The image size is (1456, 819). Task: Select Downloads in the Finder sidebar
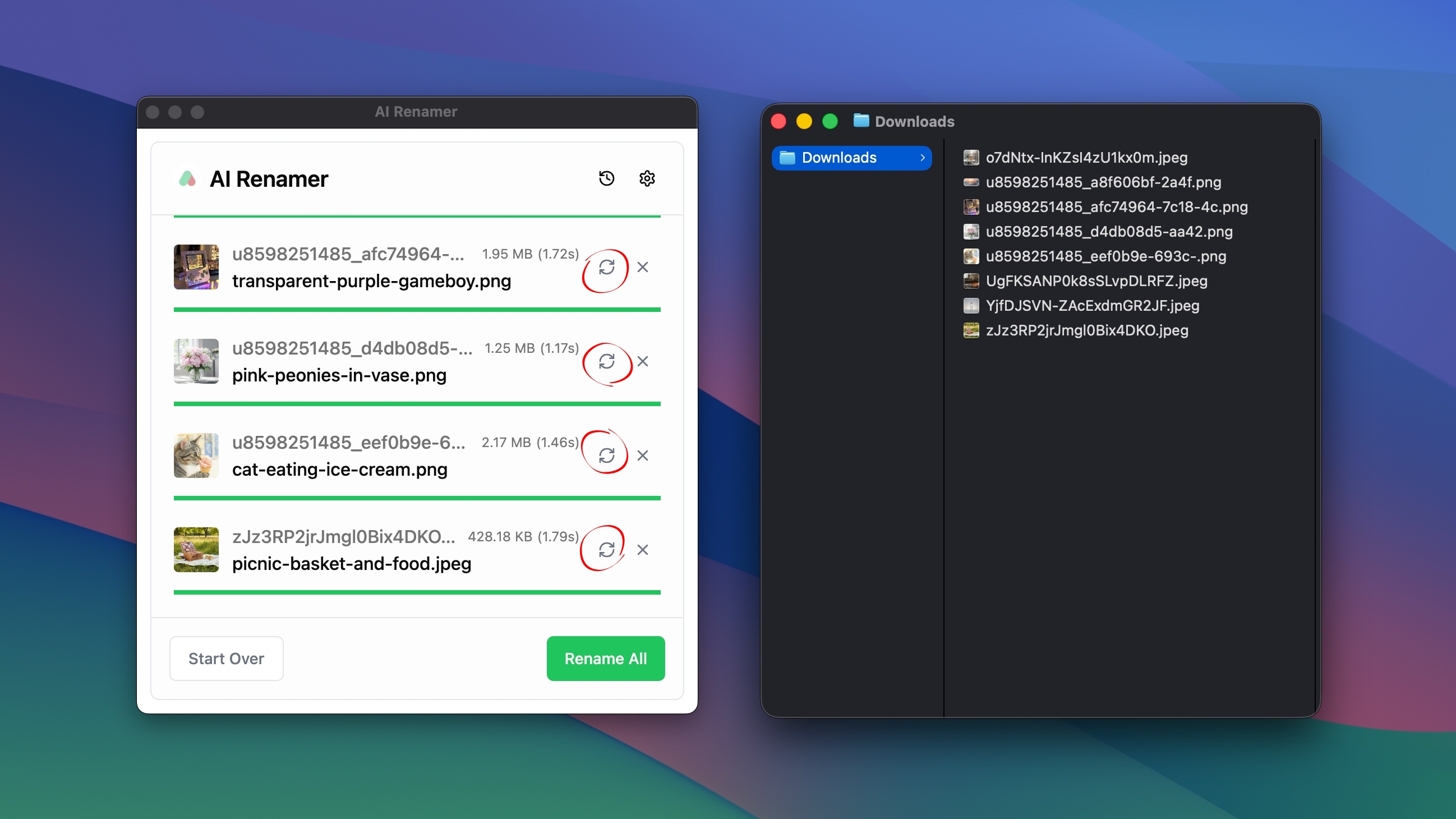click(x=840, y=158)
